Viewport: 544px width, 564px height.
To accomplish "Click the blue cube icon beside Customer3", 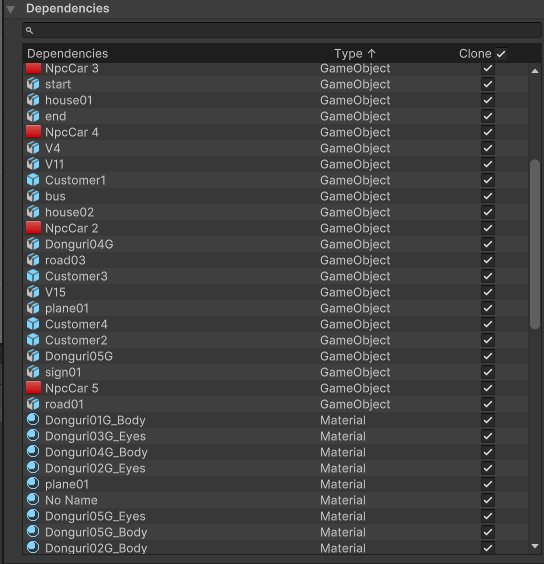I will coord(33,276).
